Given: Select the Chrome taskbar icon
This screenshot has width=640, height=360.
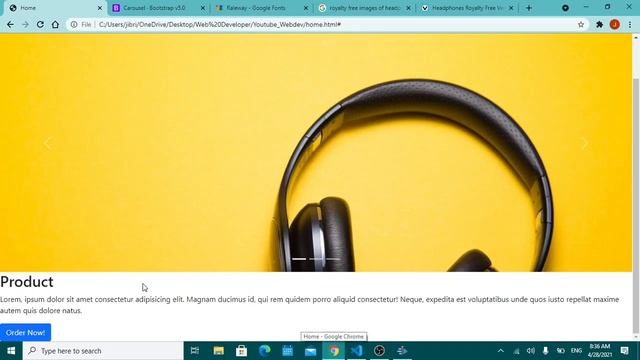Looking at the screenshot, I should (333, 351).
